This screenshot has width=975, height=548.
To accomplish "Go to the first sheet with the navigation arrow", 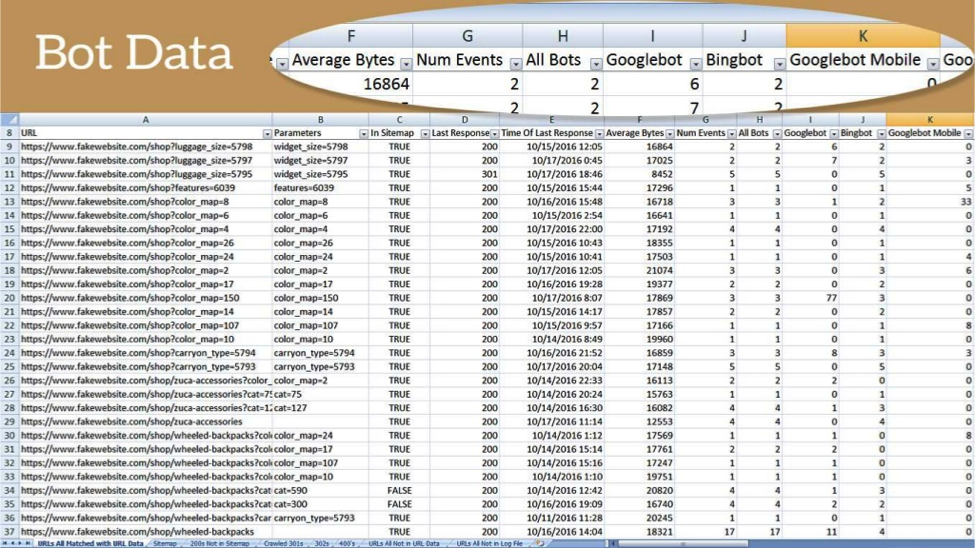I will point(5,543).
